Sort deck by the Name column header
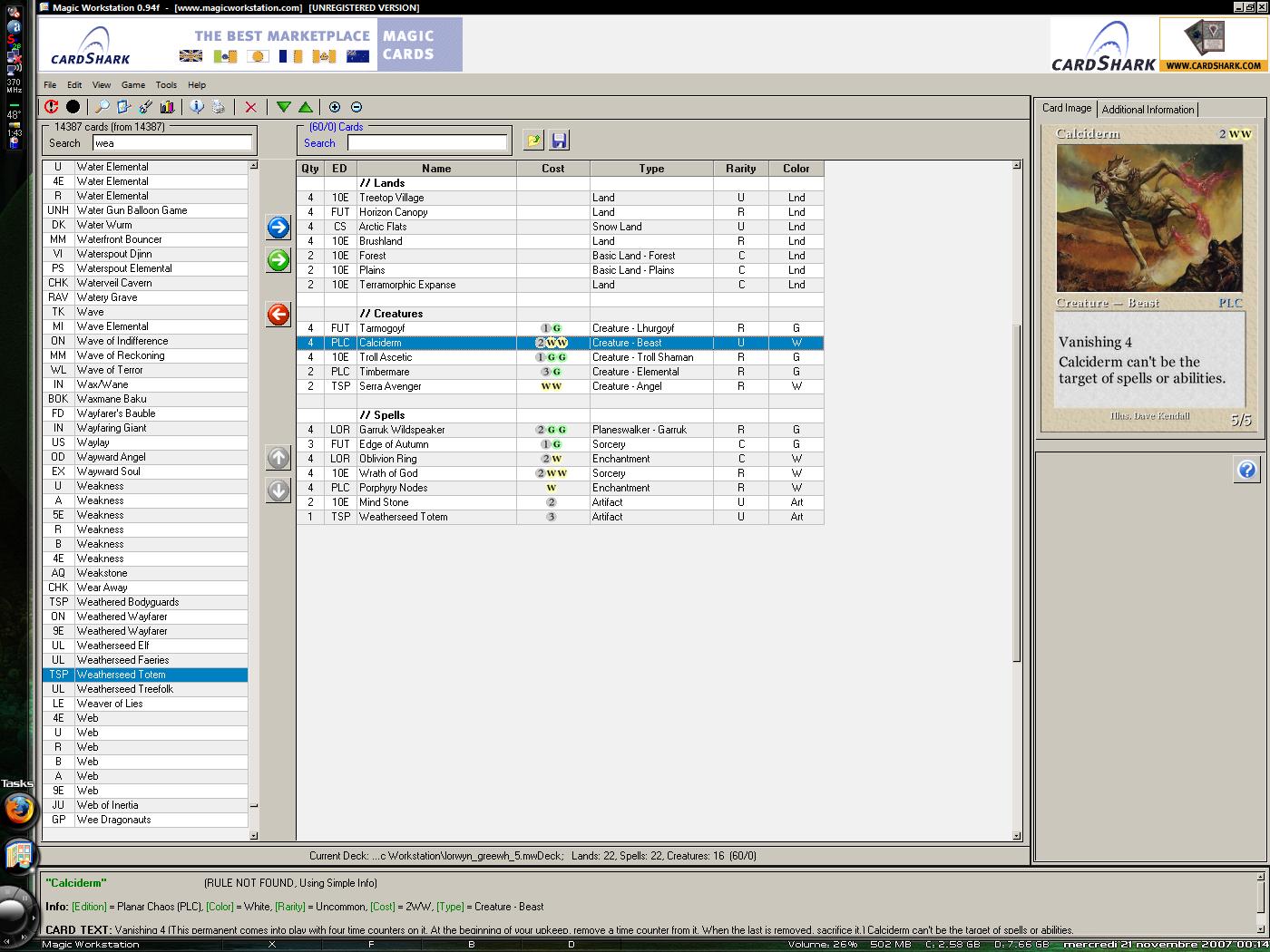 pyautogui.click(x=436, y=169)
